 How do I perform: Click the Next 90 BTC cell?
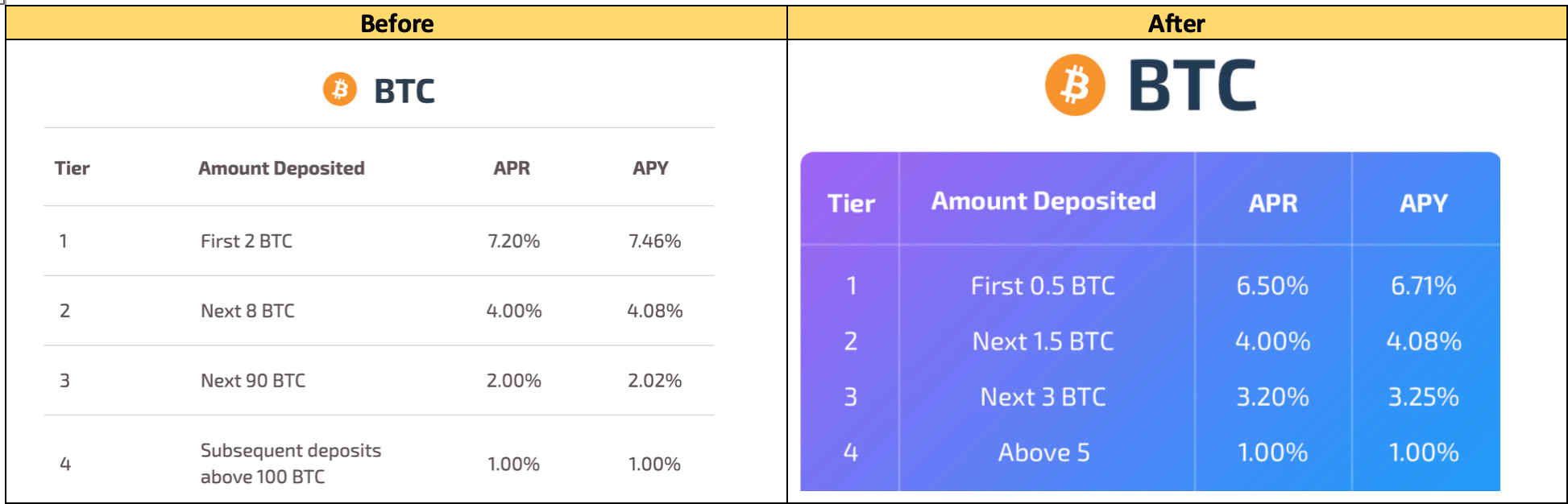(x=253, y=381)
